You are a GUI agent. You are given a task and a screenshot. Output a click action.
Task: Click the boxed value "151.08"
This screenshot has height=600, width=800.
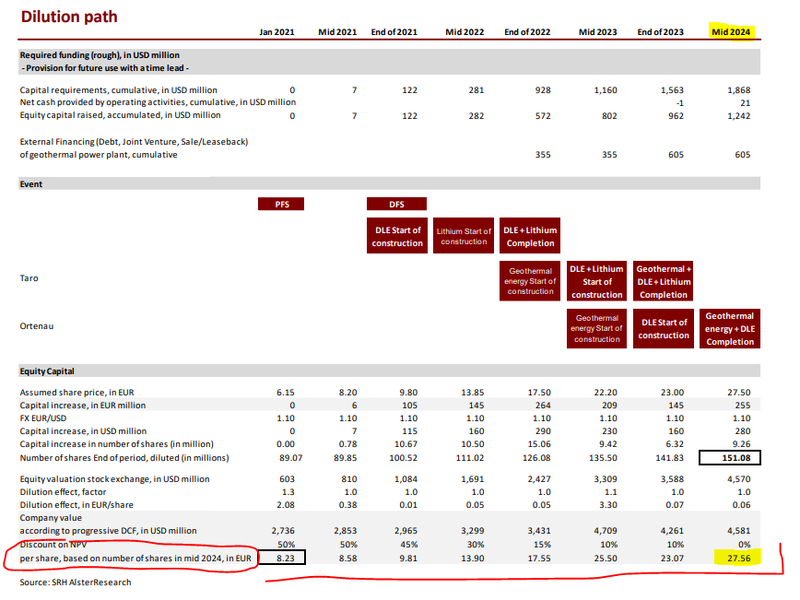730,458
